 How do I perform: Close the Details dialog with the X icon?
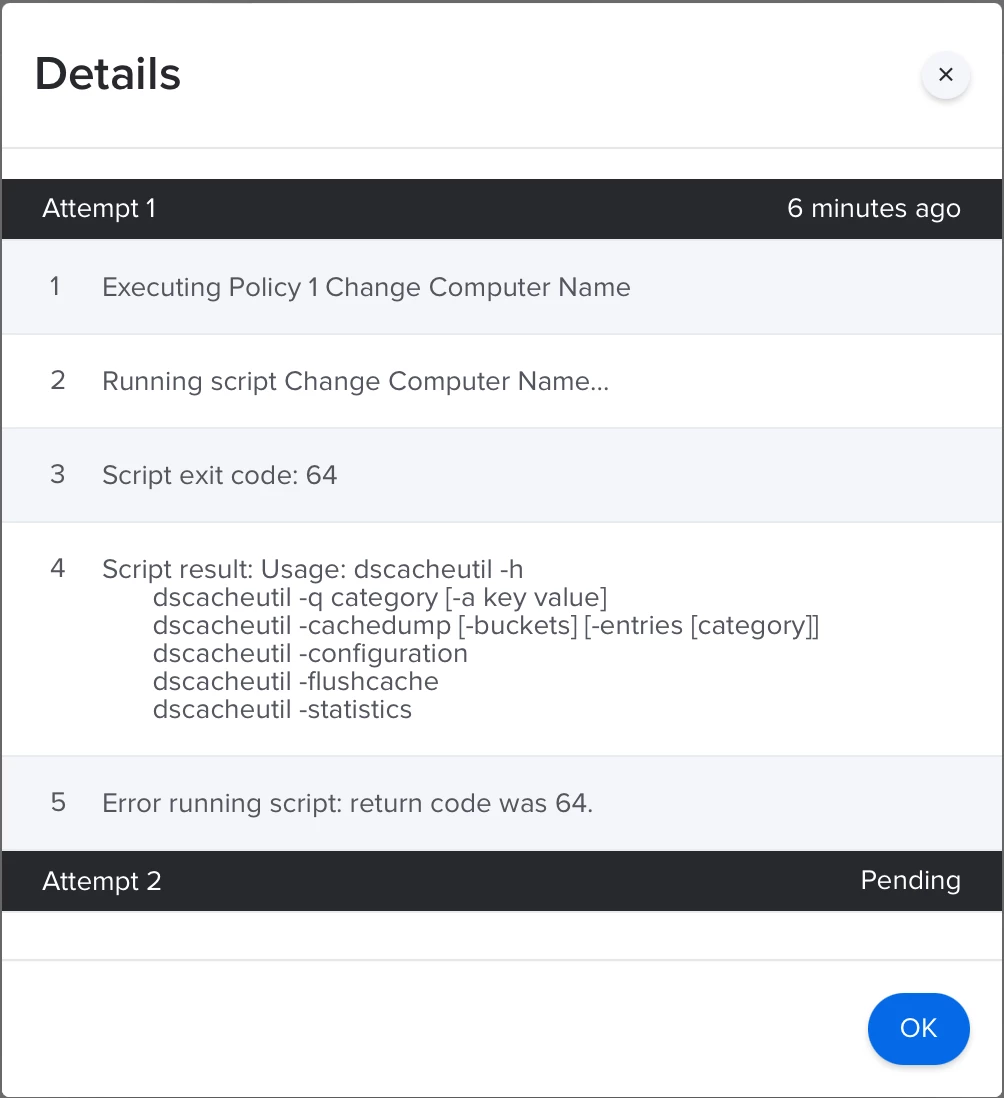pyautogui.click(x=945, y=74)
